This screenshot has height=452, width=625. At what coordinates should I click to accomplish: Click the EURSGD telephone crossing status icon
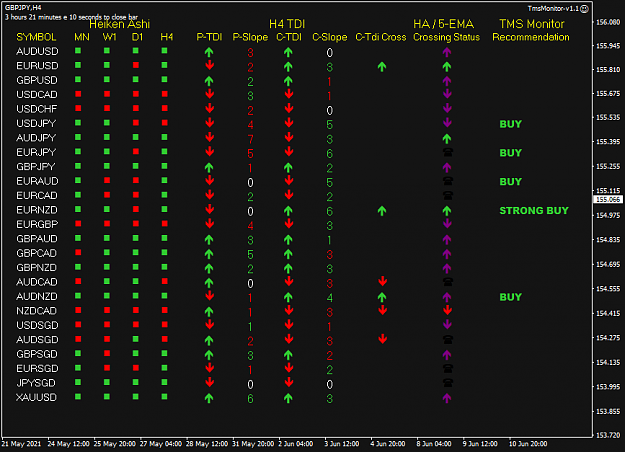pyautogui.click(x=448, y=368)
